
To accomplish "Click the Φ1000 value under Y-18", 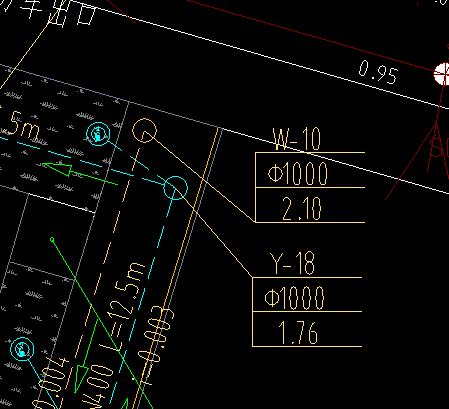I will [x=294, y=297].
